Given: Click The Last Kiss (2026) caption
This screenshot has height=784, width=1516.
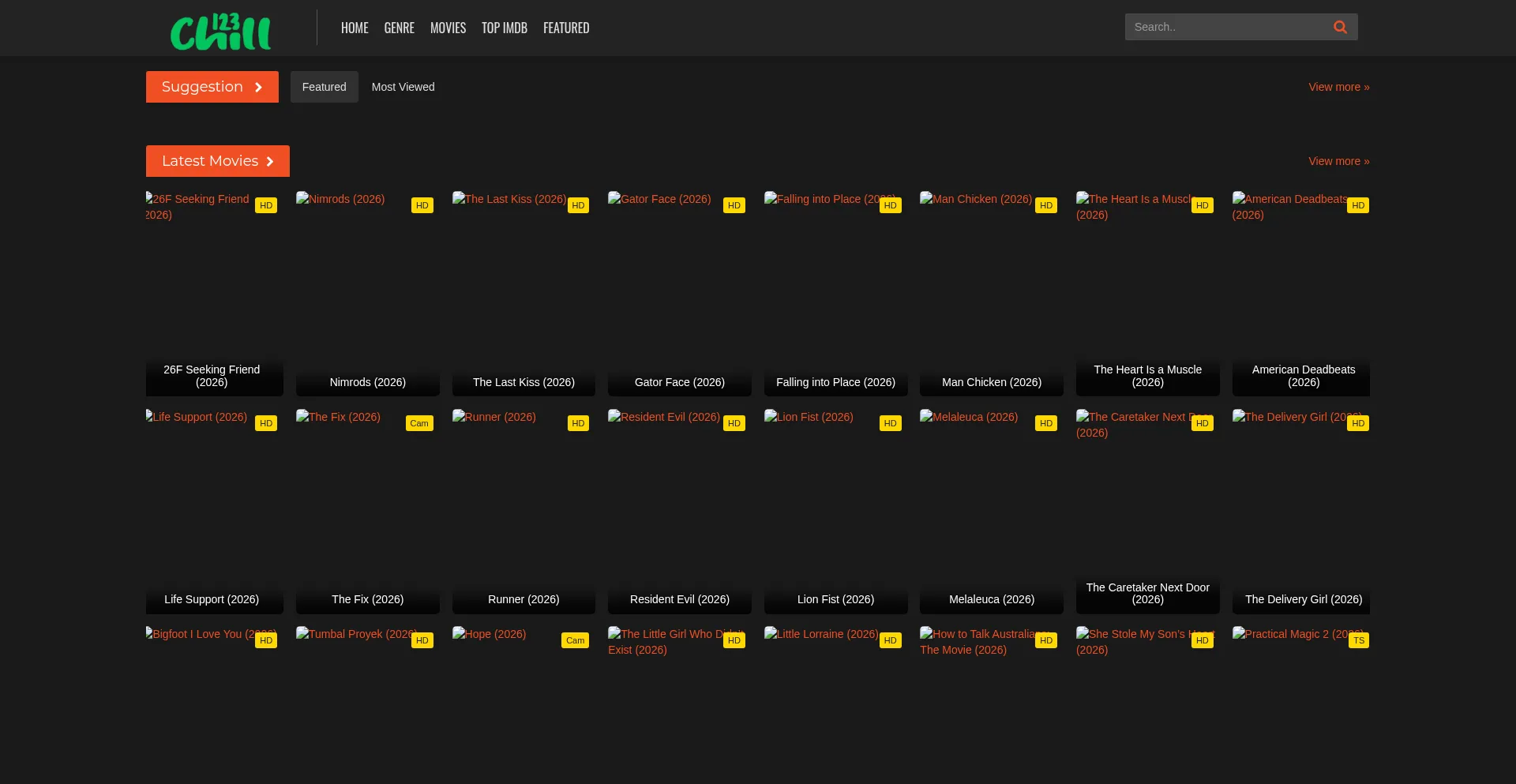Looking at the screenshot, I should [523, 382].
